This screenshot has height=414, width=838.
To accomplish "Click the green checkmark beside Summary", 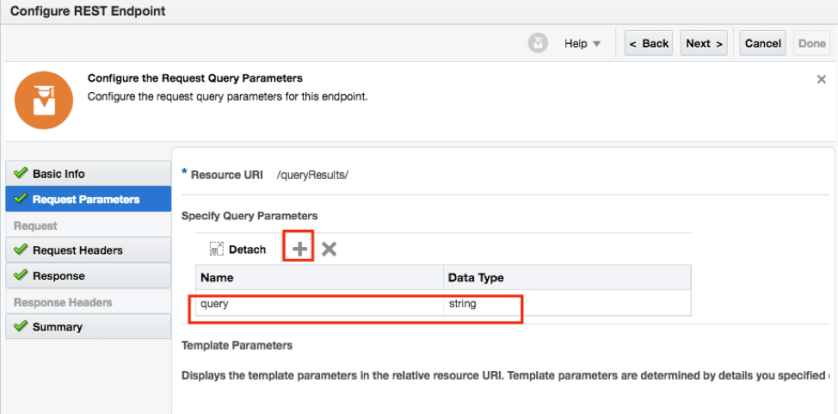I will coord(19,327).
